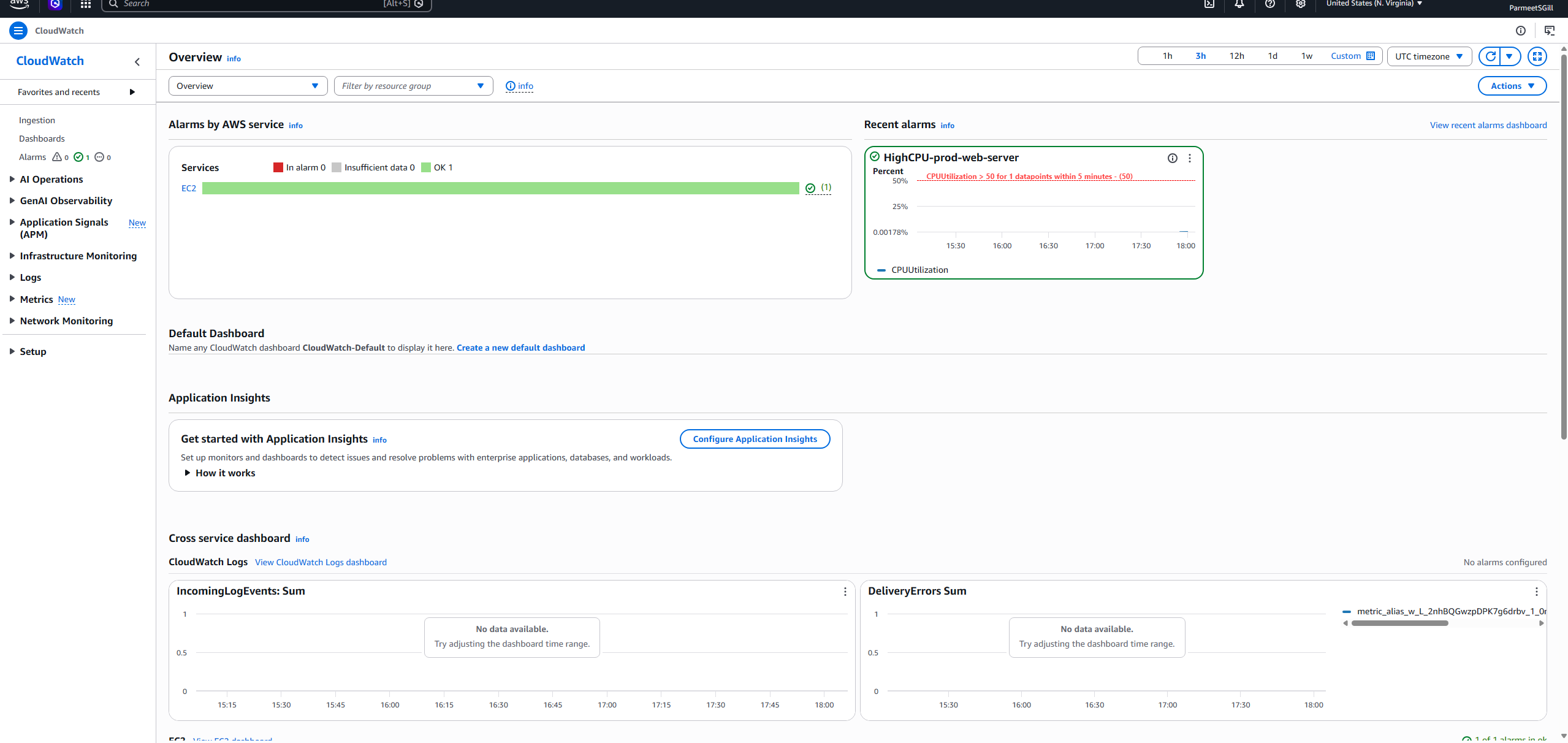Open the Actions menu
Screen dimensions: 1568x743
pyautogui.click(x=1510, y=85)
